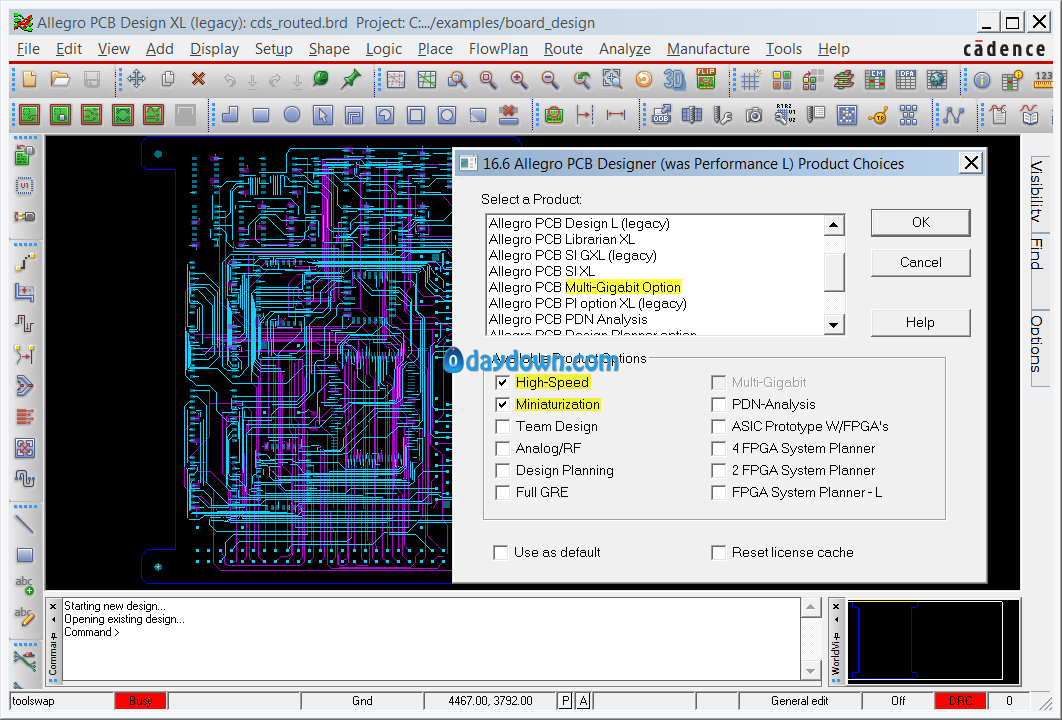Click the product list scroll up arrow
Image resolution: width=1062 pixels, height=720 pixels.
tap(834, 225)
